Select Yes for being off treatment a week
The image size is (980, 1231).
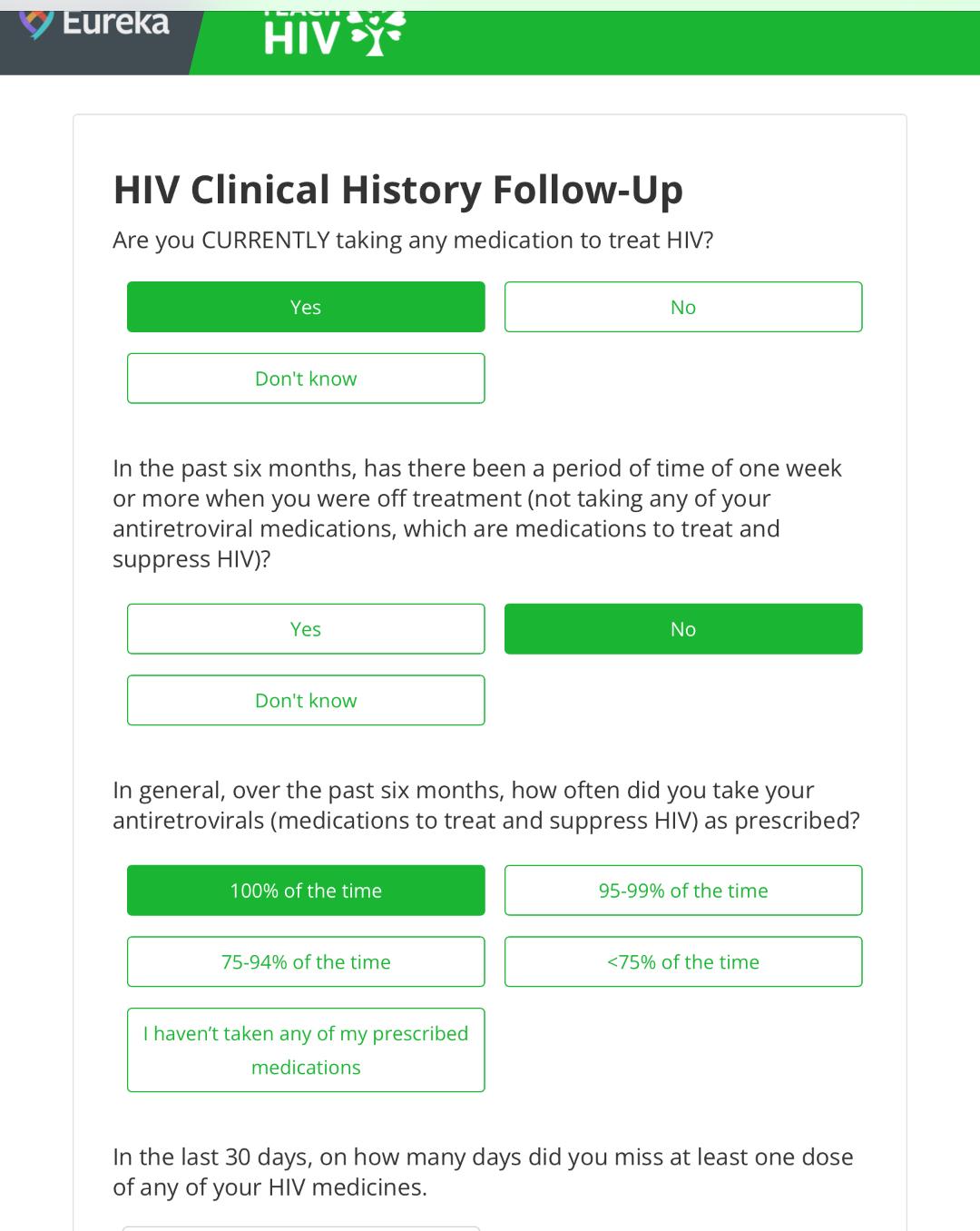pos(306,629)
